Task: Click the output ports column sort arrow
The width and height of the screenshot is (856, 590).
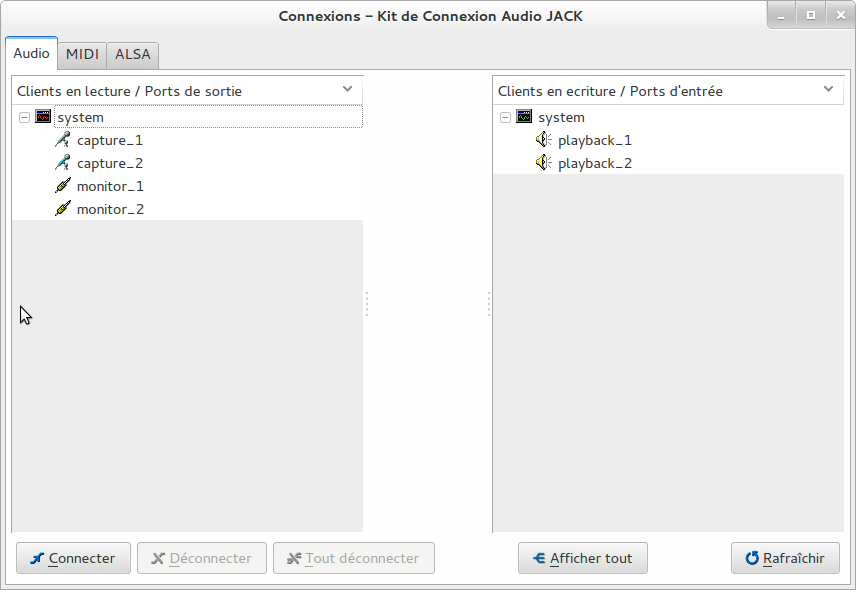Action: [x=347, y=90]
